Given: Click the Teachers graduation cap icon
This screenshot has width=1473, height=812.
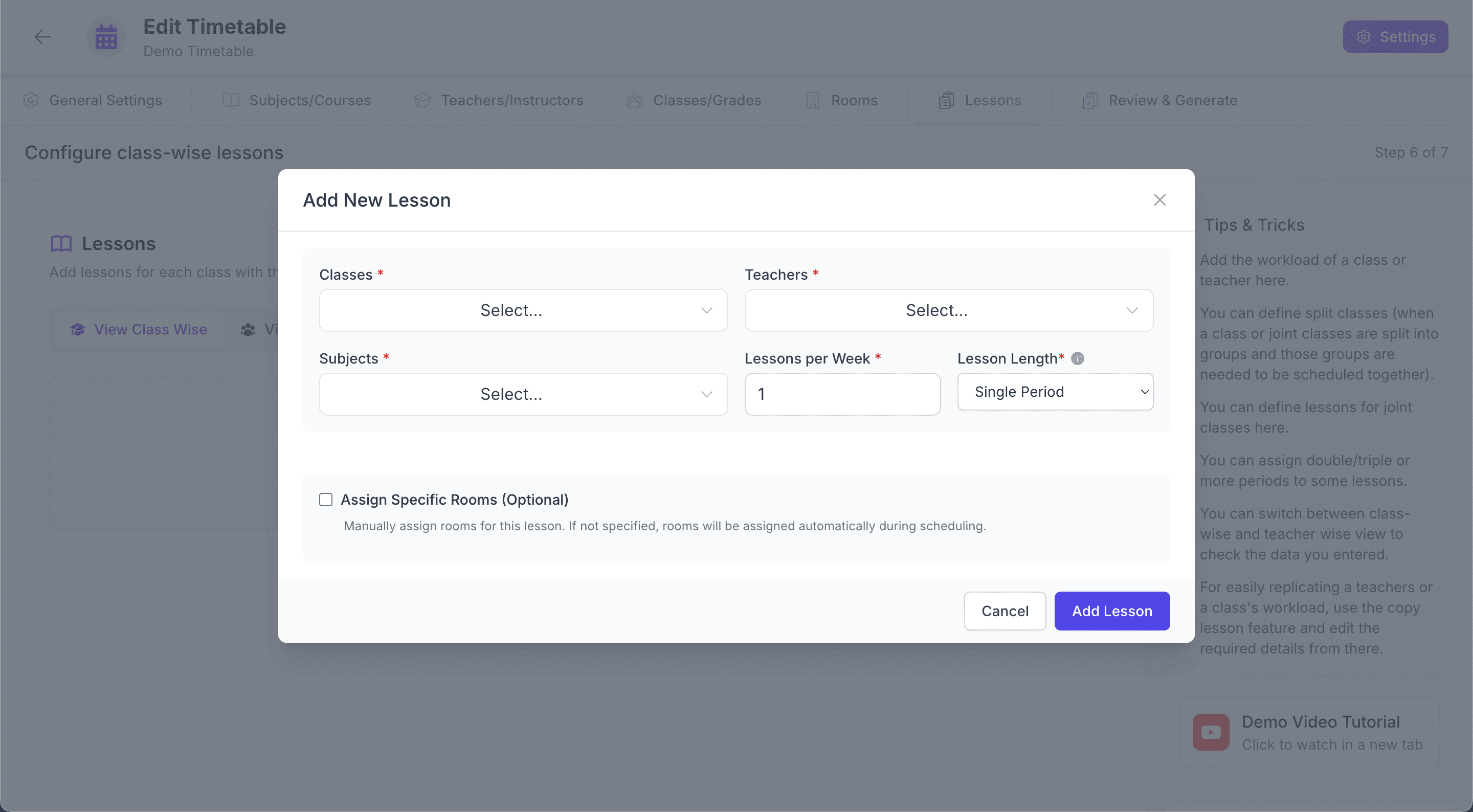Looking at the screenshot, I should pos(422,101).
